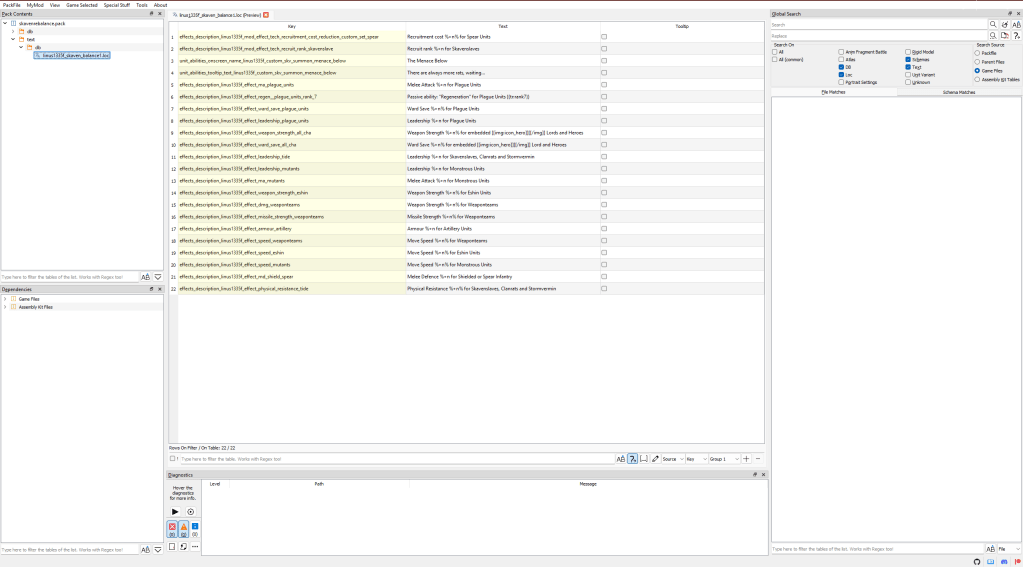Uncheck the Loc search checkbox

(x=841, y=75)
